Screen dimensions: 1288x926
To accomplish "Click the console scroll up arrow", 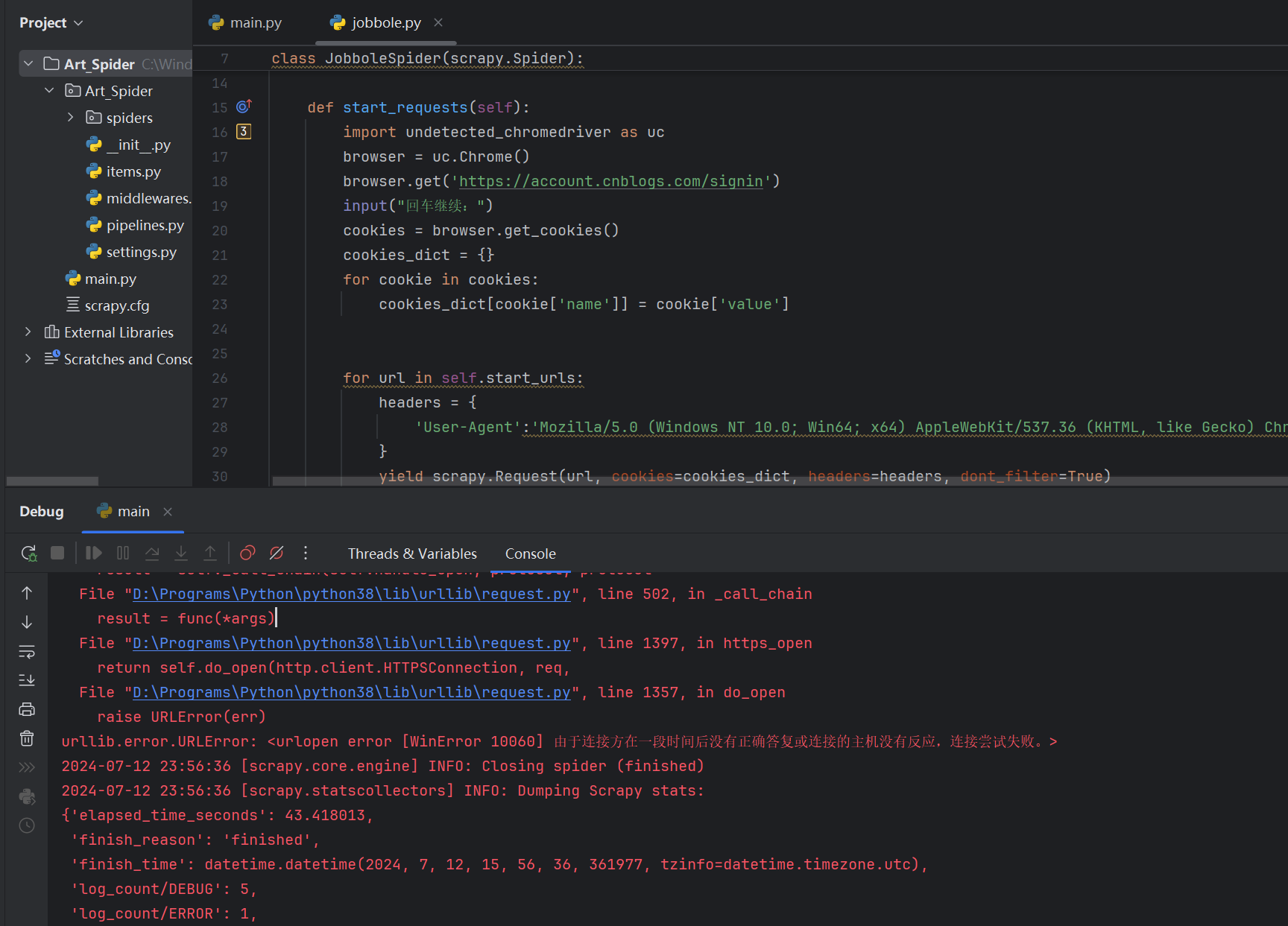I will 27,593.
